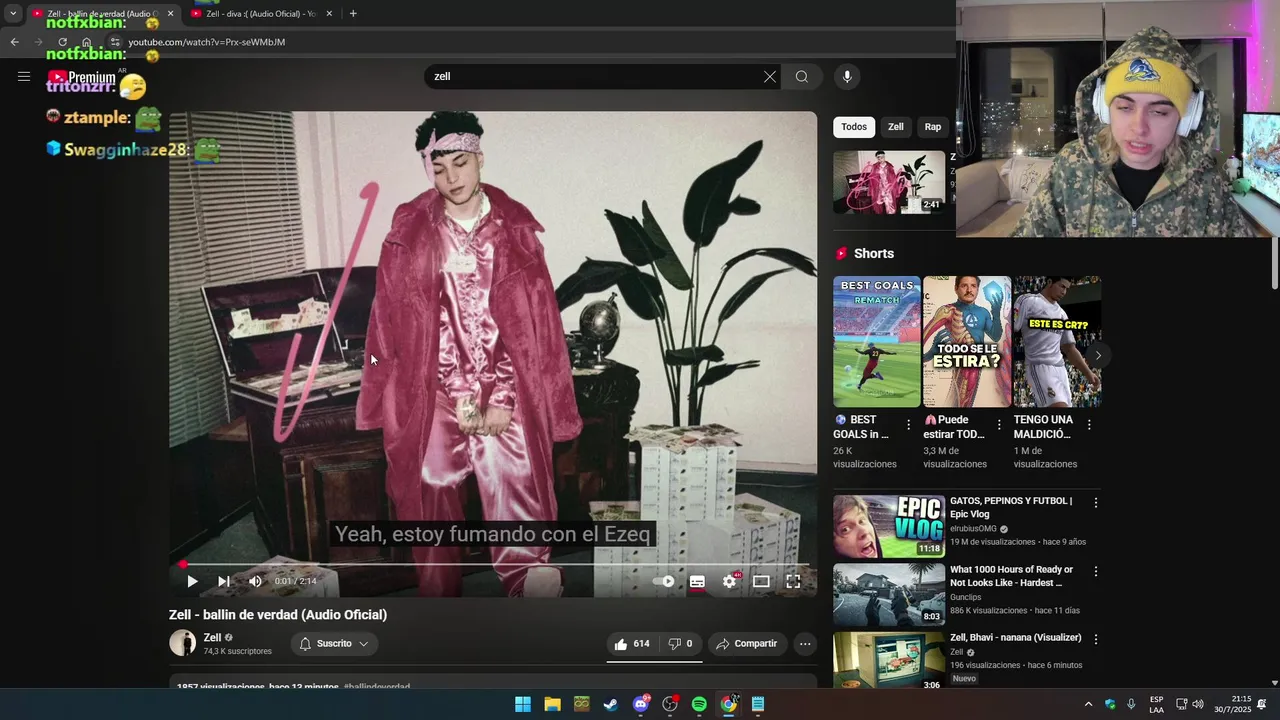This screenshot has height=720, width=1280.
Task: Select the Todos filter chip
Action: click(x=854, y=127)
